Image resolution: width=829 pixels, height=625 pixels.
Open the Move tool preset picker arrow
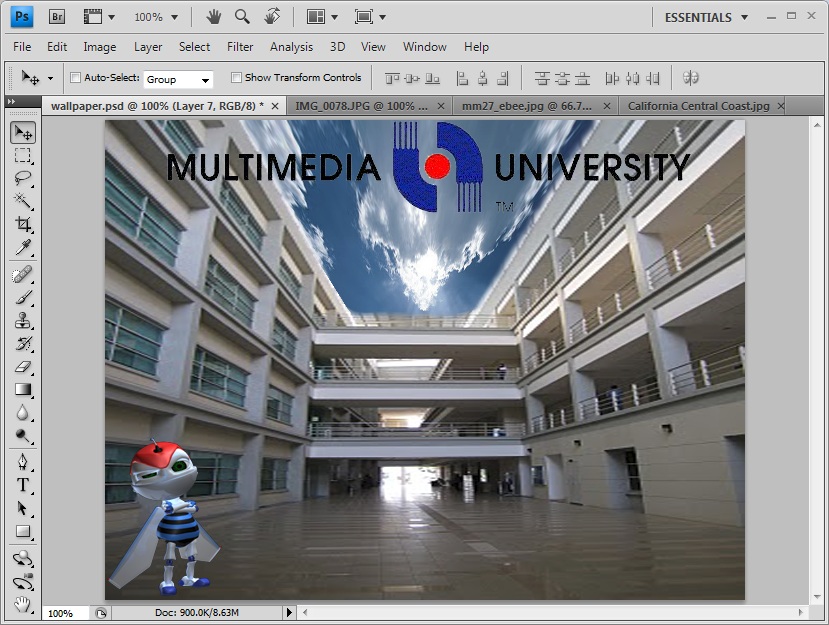[50, 78]
